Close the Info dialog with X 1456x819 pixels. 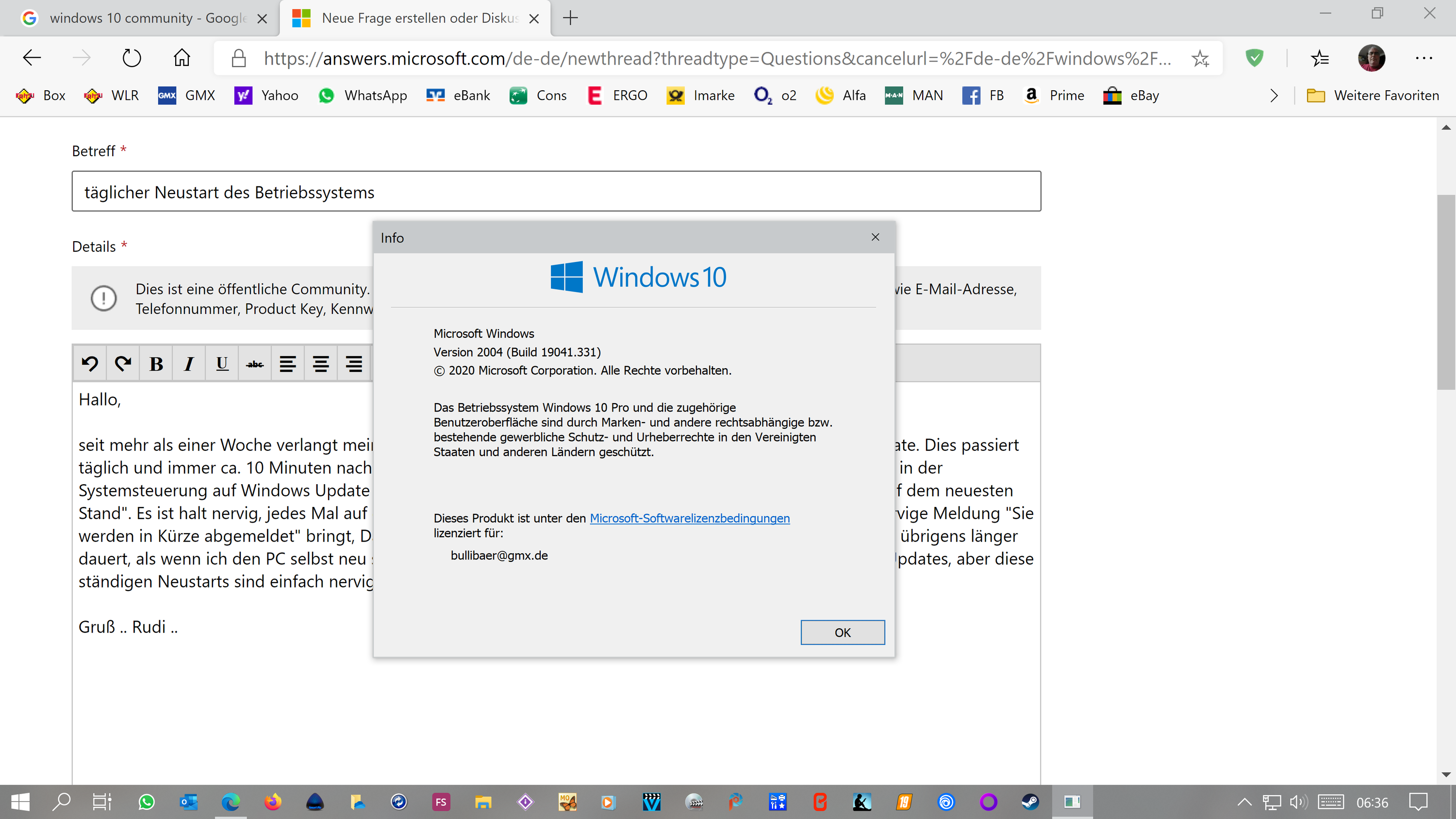pos(875,237)
